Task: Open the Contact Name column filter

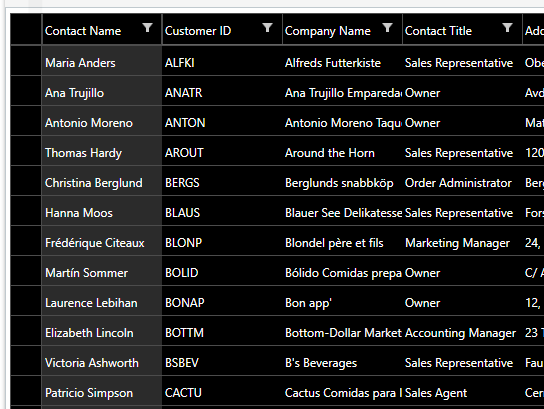Action: coord(147,27)
